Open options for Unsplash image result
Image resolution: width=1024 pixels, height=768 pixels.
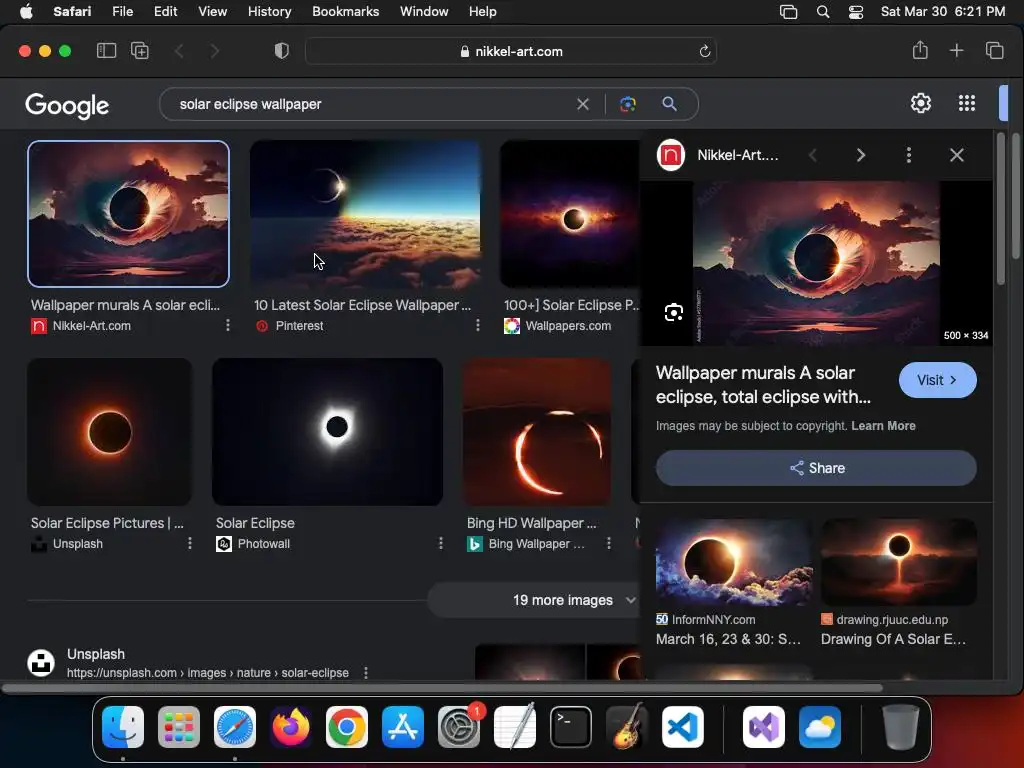tap(189, 543)
